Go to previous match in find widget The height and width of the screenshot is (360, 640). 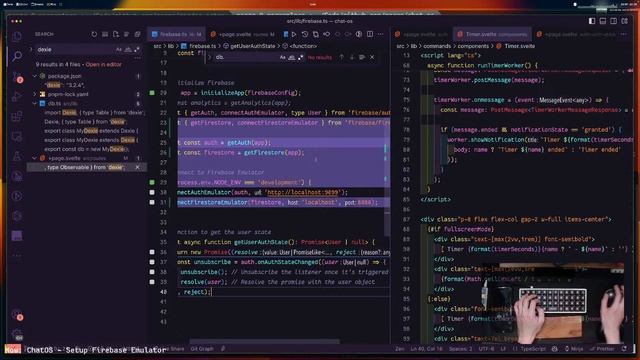tap(341, 58)
